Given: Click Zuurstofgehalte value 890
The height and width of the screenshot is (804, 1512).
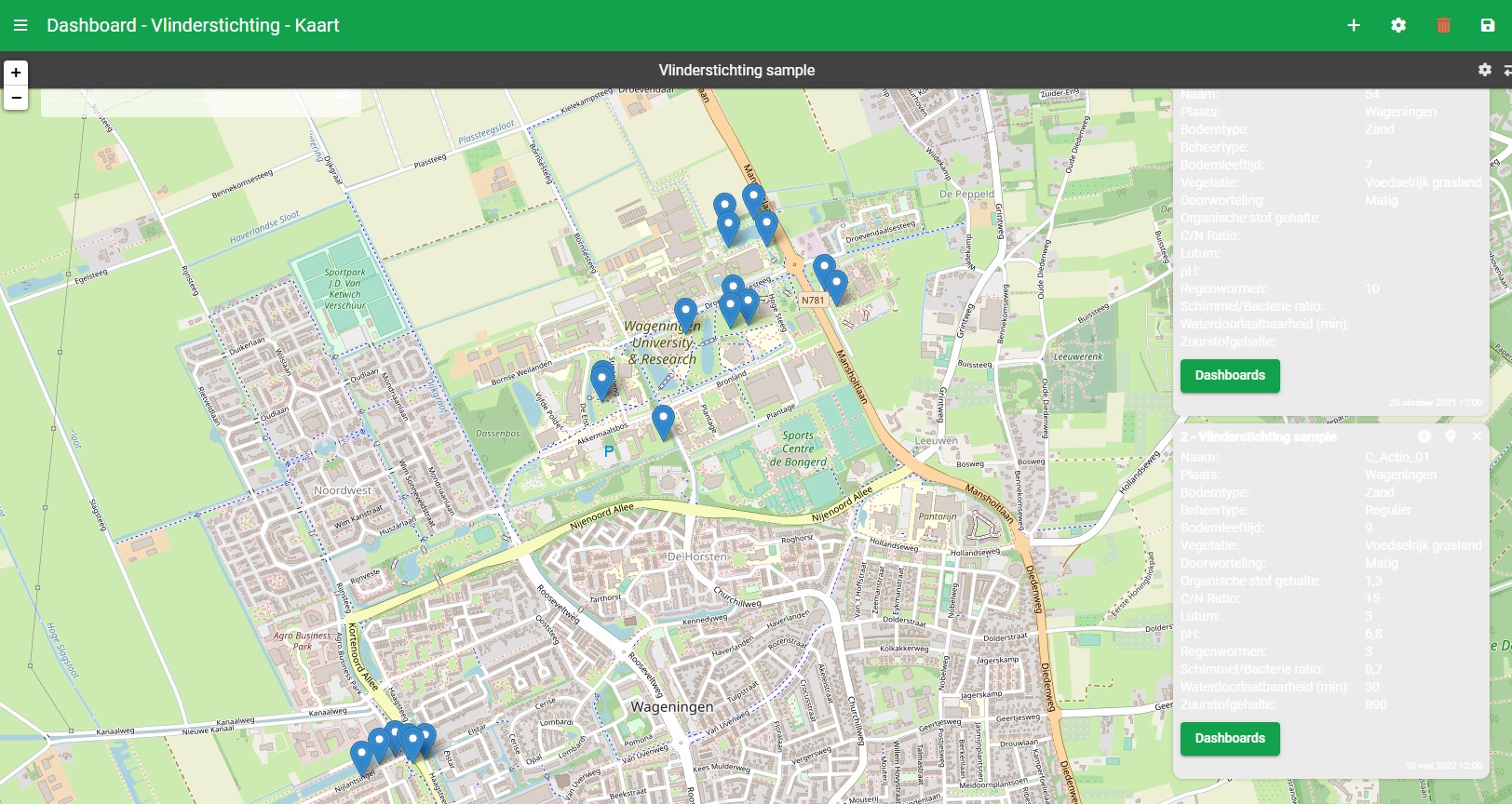Looking at the screenshot, I should pos(1376,704).
